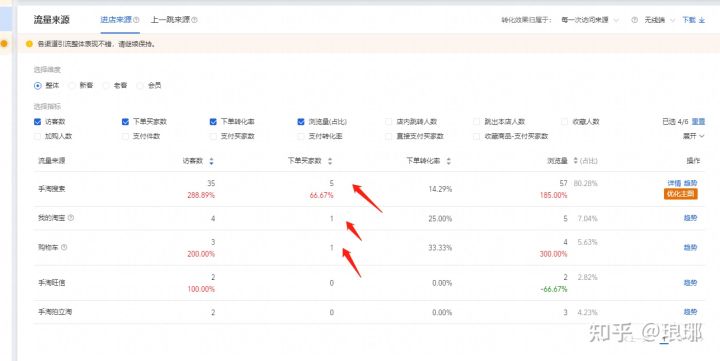The width and height of the screenshot is (720, 361).
Task: Click the 流量来源 section title
Action: point(51,20)
